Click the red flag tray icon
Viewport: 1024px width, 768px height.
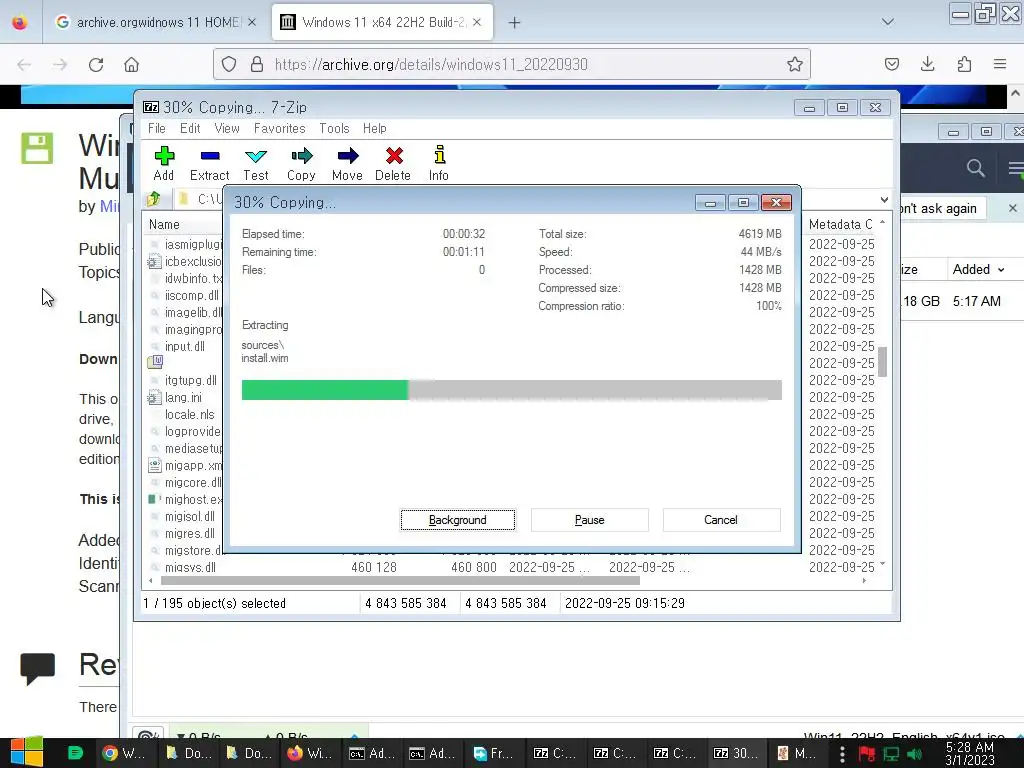[867, 754]
